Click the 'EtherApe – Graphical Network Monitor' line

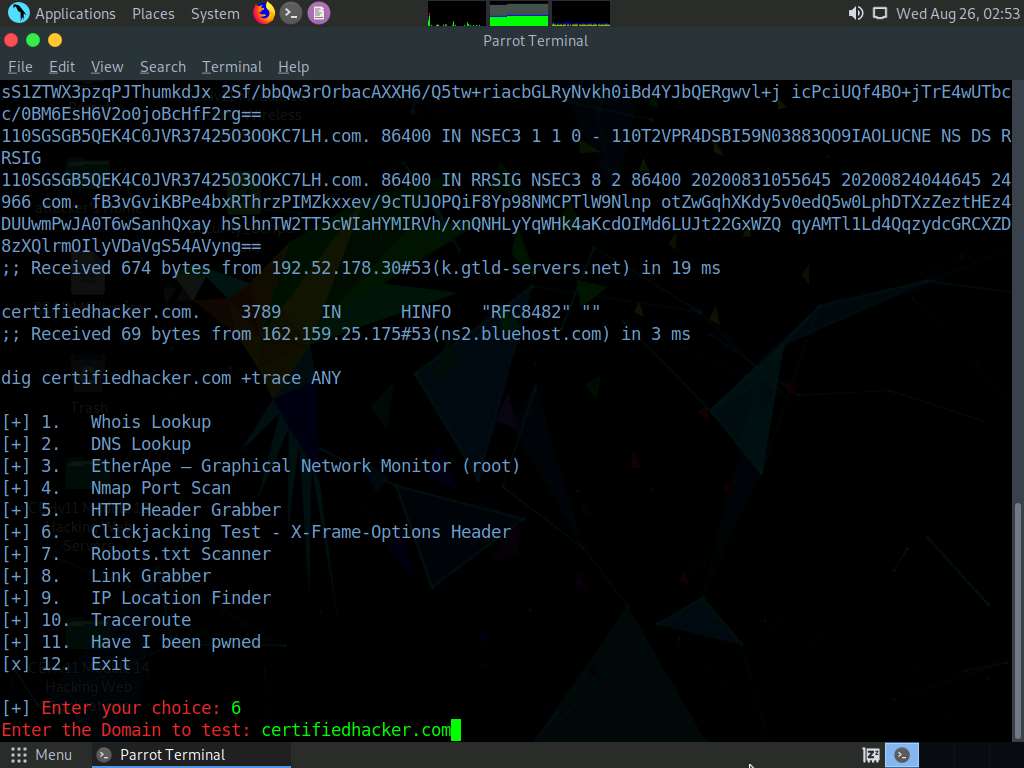261,466
